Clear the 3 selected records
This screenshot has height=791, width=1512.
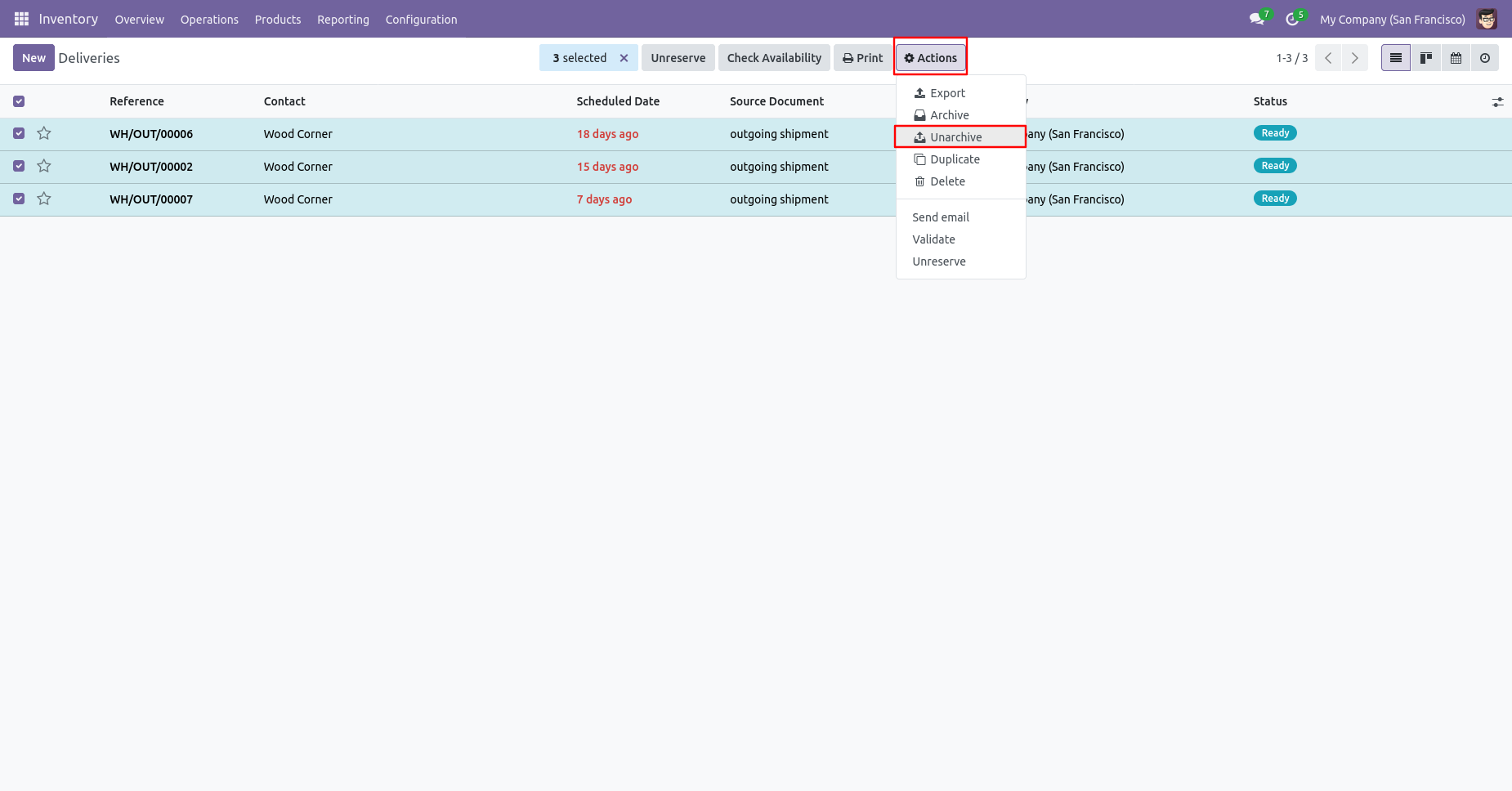(624, 58)
